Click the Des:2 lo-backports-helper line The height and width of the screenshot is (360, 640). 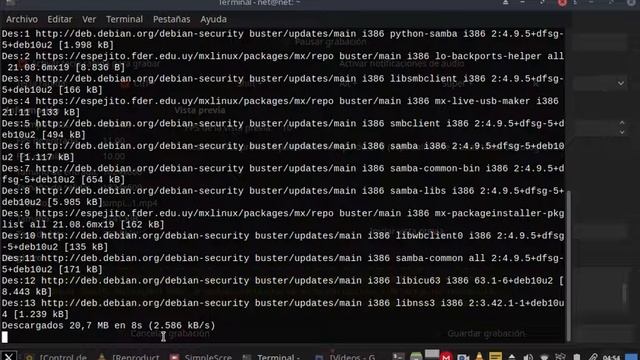point(282,62)
